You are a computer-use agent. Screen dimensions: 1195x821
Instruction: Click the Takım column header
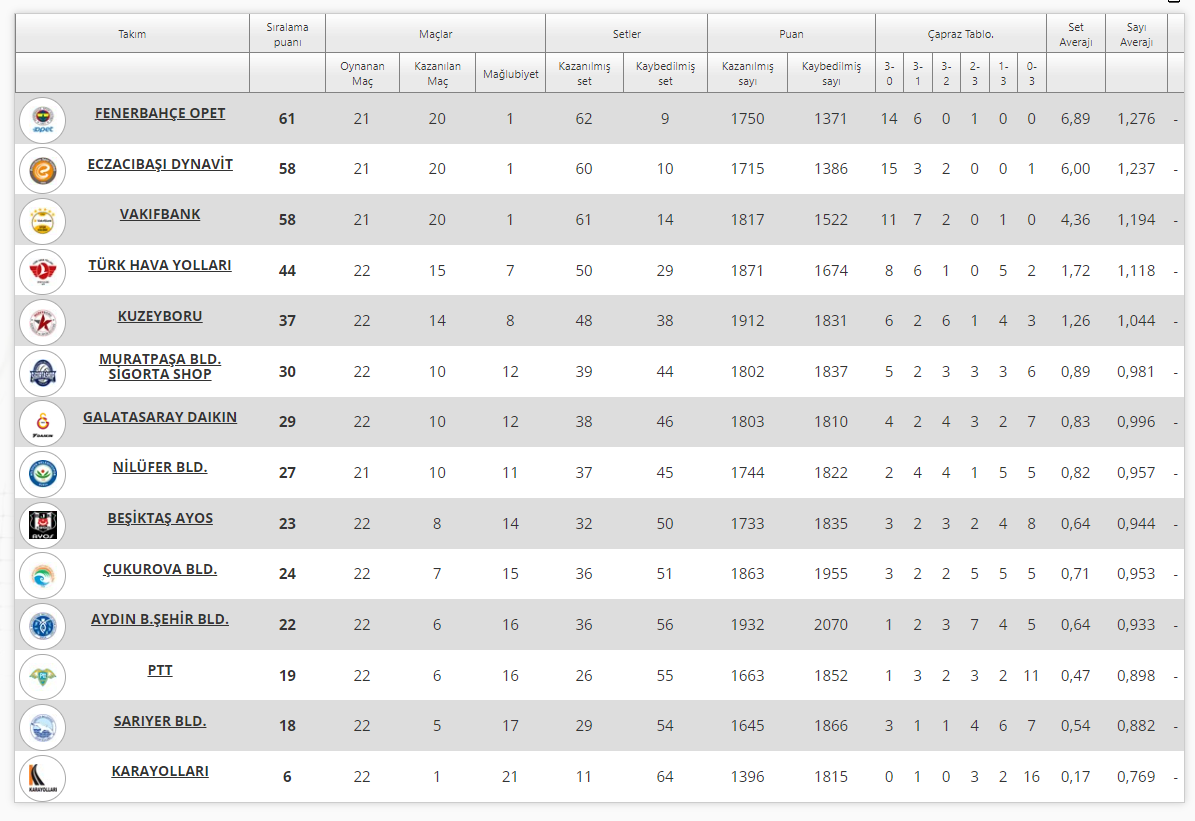132,34
